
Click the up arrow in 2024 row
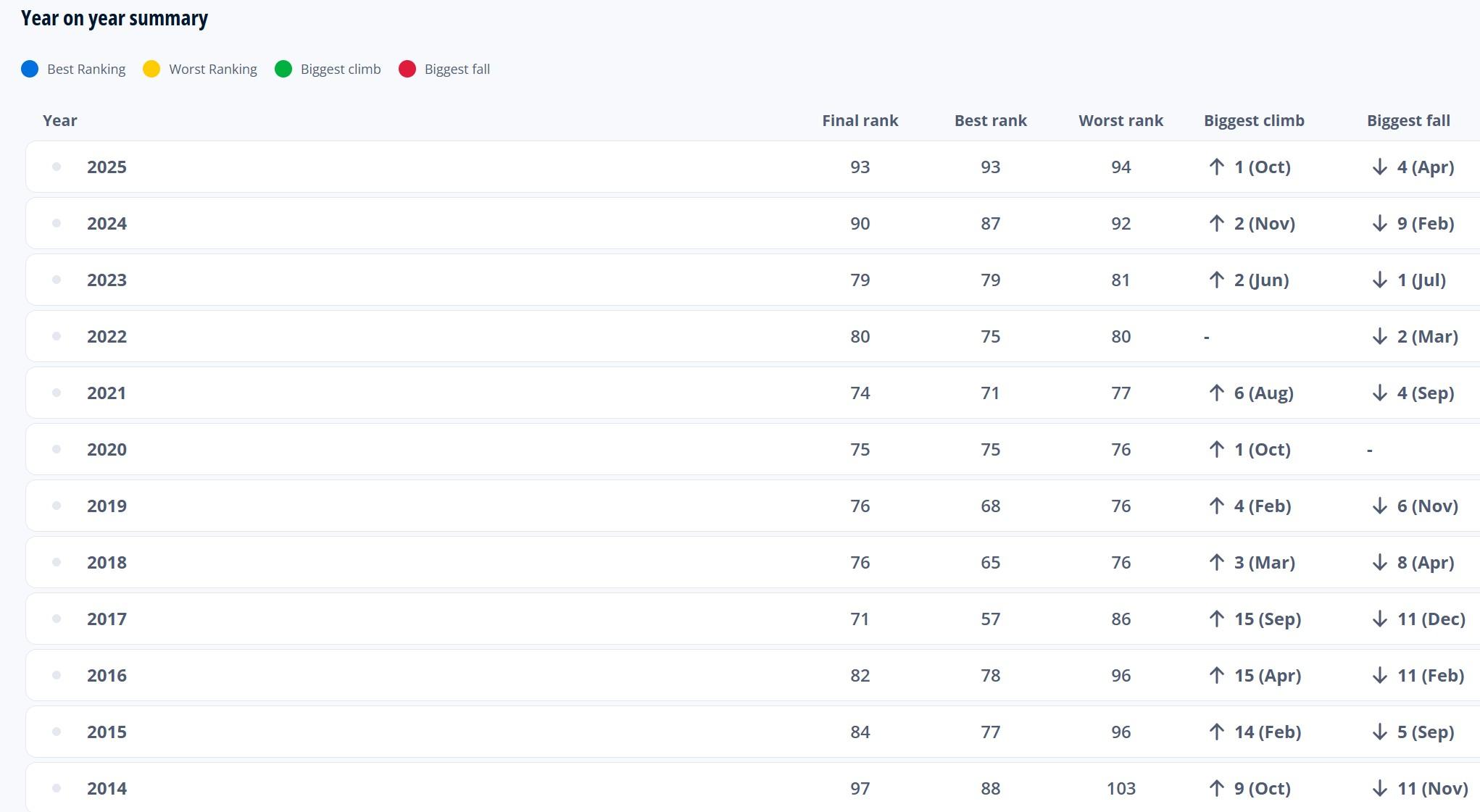click(1217, 224)
